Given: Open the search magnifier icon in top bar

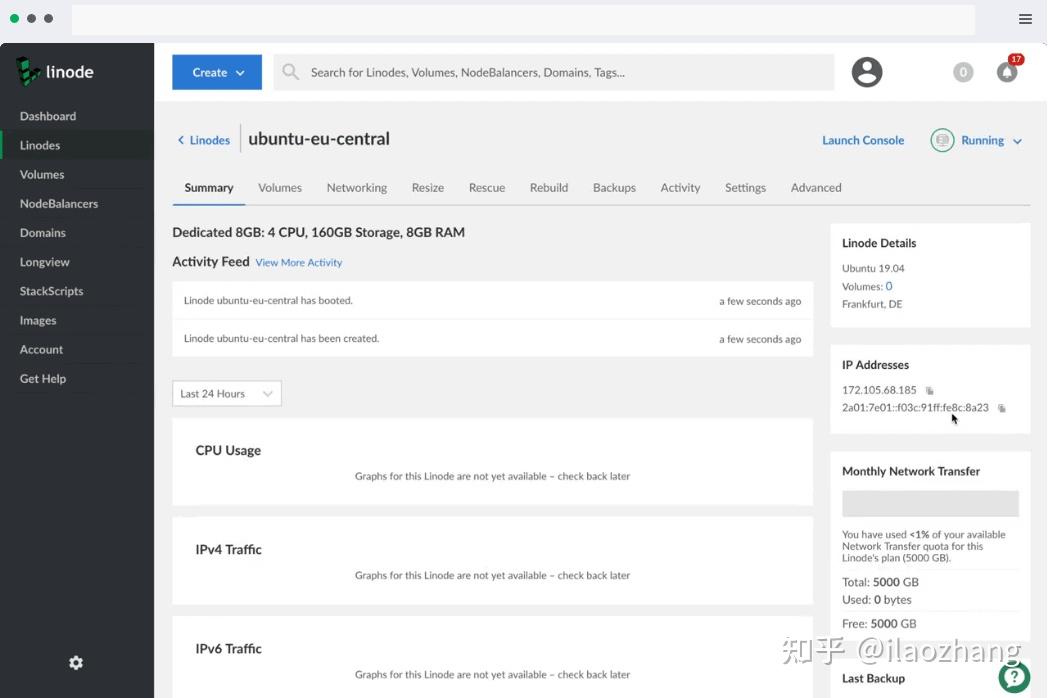Looking at the screenshot, I should click(x=290, y=71).
